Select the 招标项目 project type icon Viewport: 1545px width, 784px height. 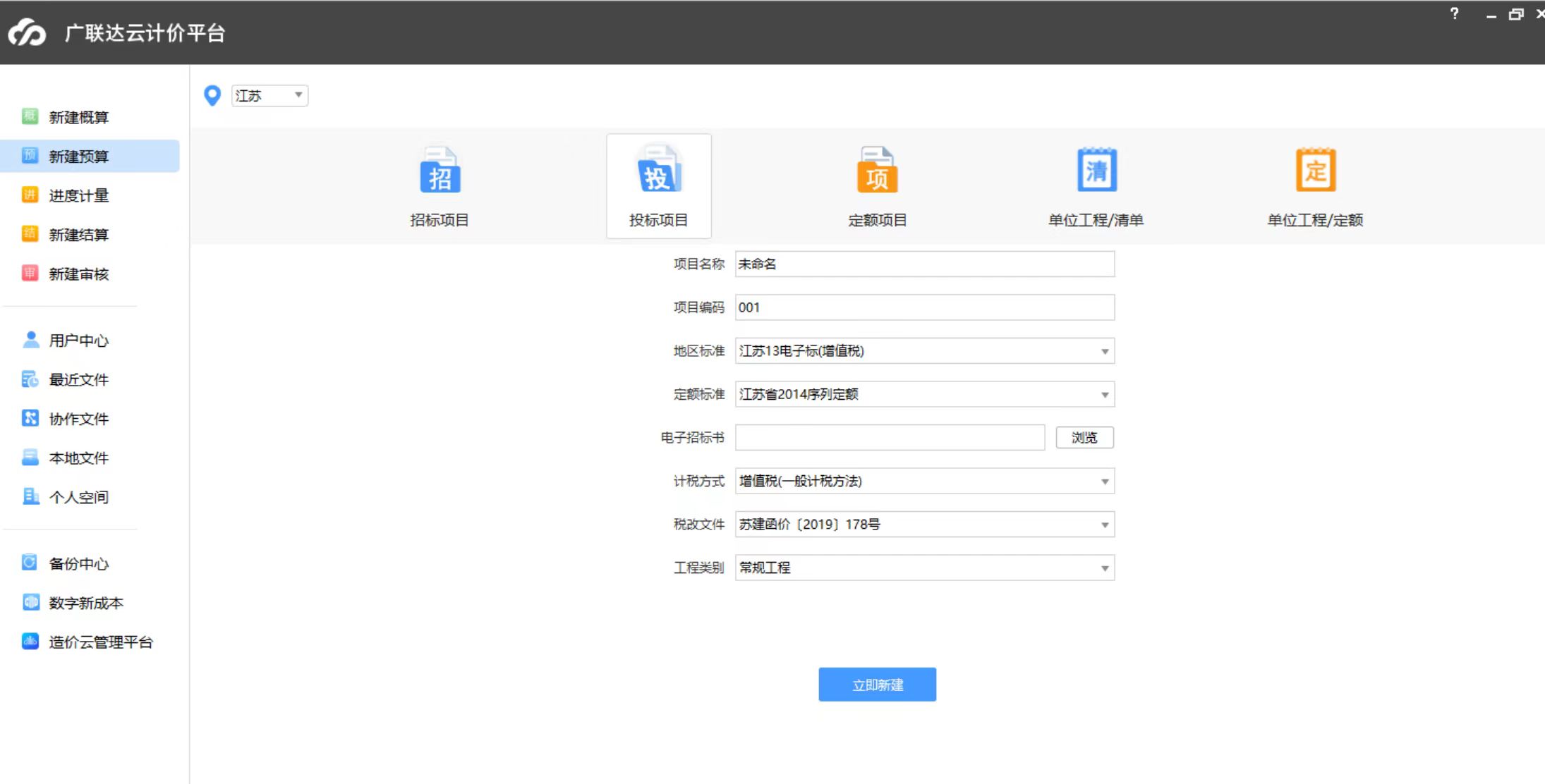click(x=440, y=169)
